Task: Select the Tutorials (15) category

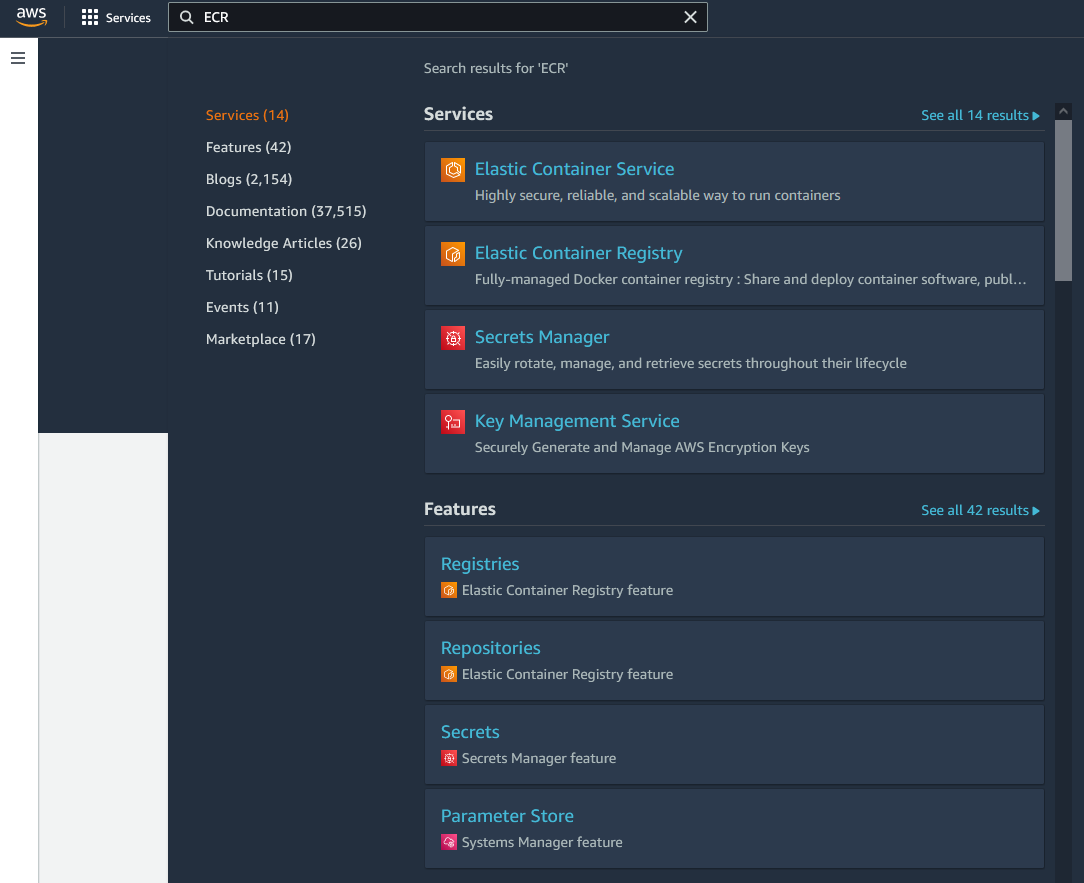Action: click(x=249, y=275)
